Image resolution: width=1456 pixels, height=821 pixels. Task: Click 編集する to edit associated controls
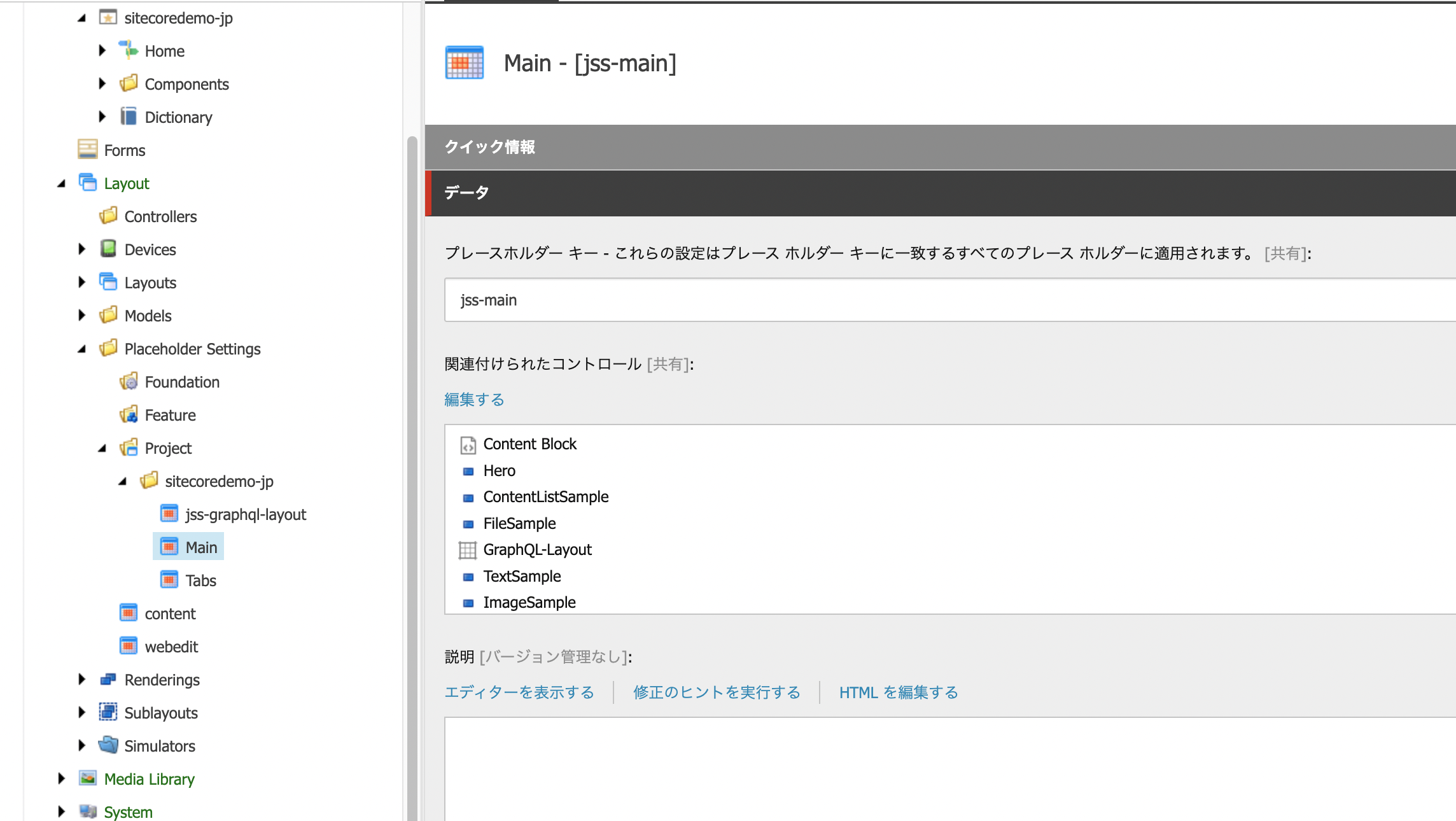[474, 400]
